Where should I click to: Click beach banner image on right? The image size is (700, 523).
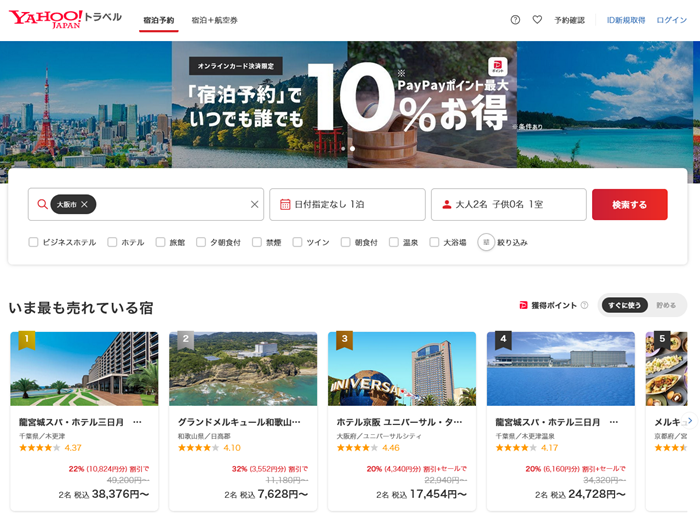[x=605, y=104]
